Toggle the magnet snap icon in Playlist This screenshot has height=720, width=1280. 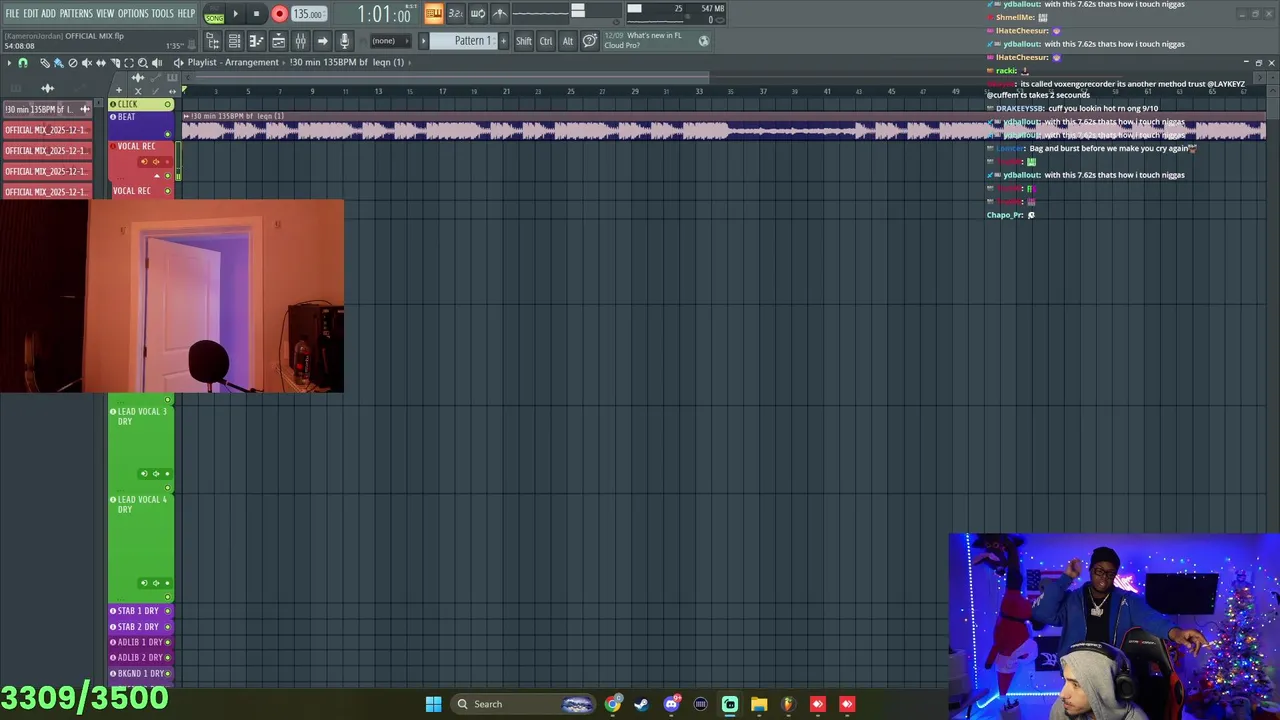click(23, 62)
